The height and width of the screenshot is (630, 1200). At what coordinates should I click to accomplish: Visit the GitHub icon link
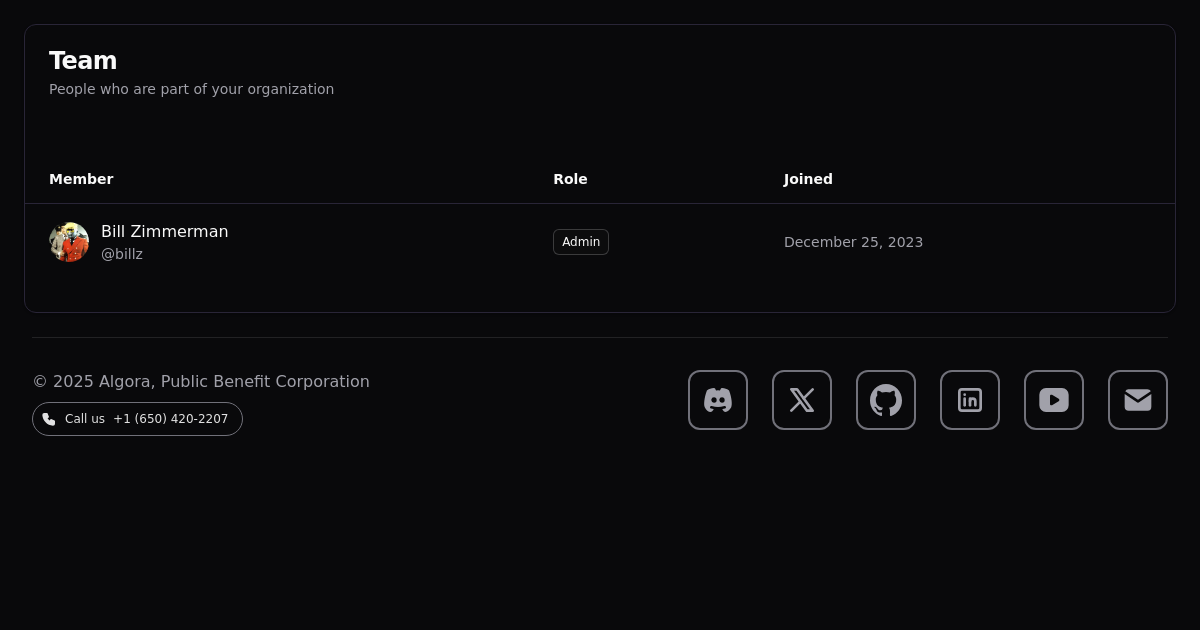point(886,400)
